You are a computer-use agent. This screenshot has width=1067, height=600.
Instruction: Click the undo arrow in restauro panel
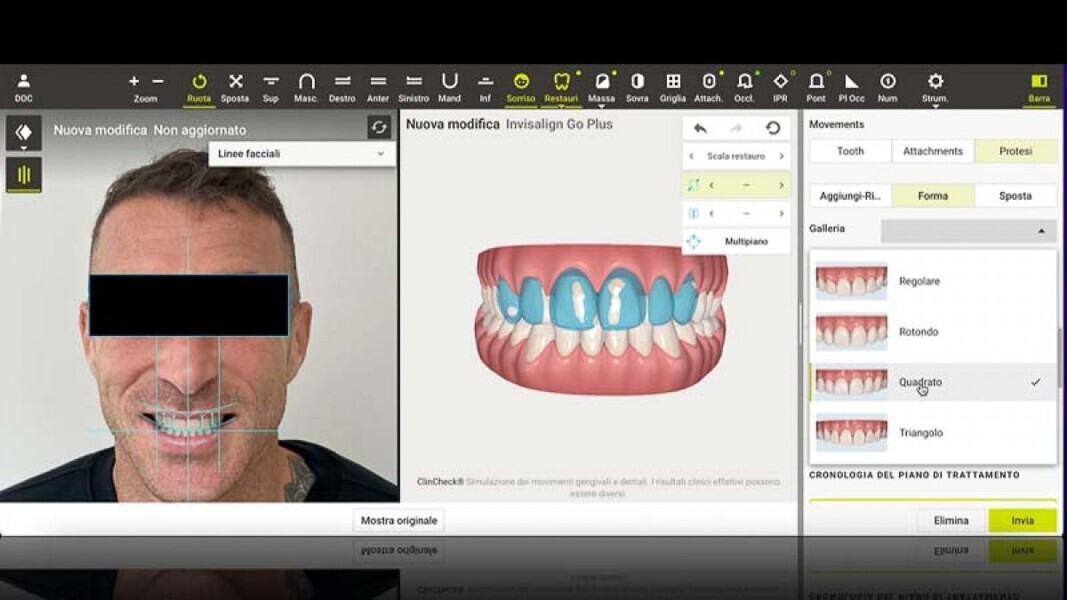(700, 128)
